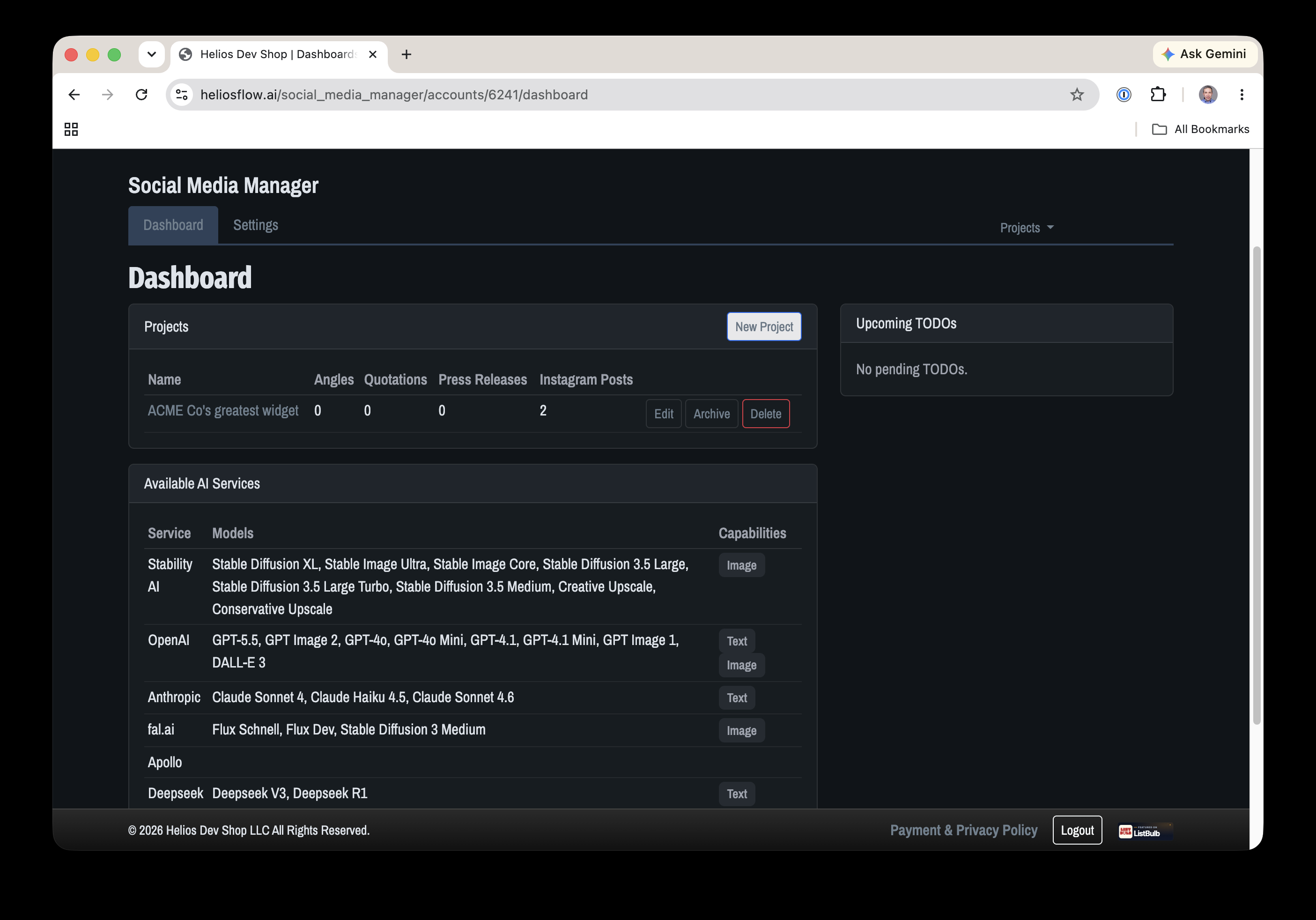Go back using the browser back arrow
Image resolution: width=1316 pixels, height=920 pixels.
(x=74, y=95)
